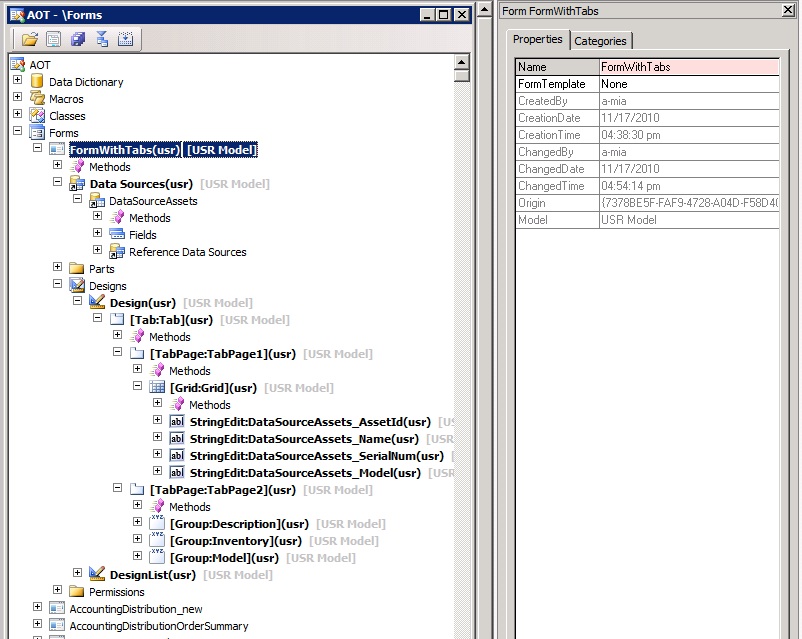Click the Designs node icon
The height and width of the screenshot is (639, 802).
pyautogui.click(x=77, y=285)
